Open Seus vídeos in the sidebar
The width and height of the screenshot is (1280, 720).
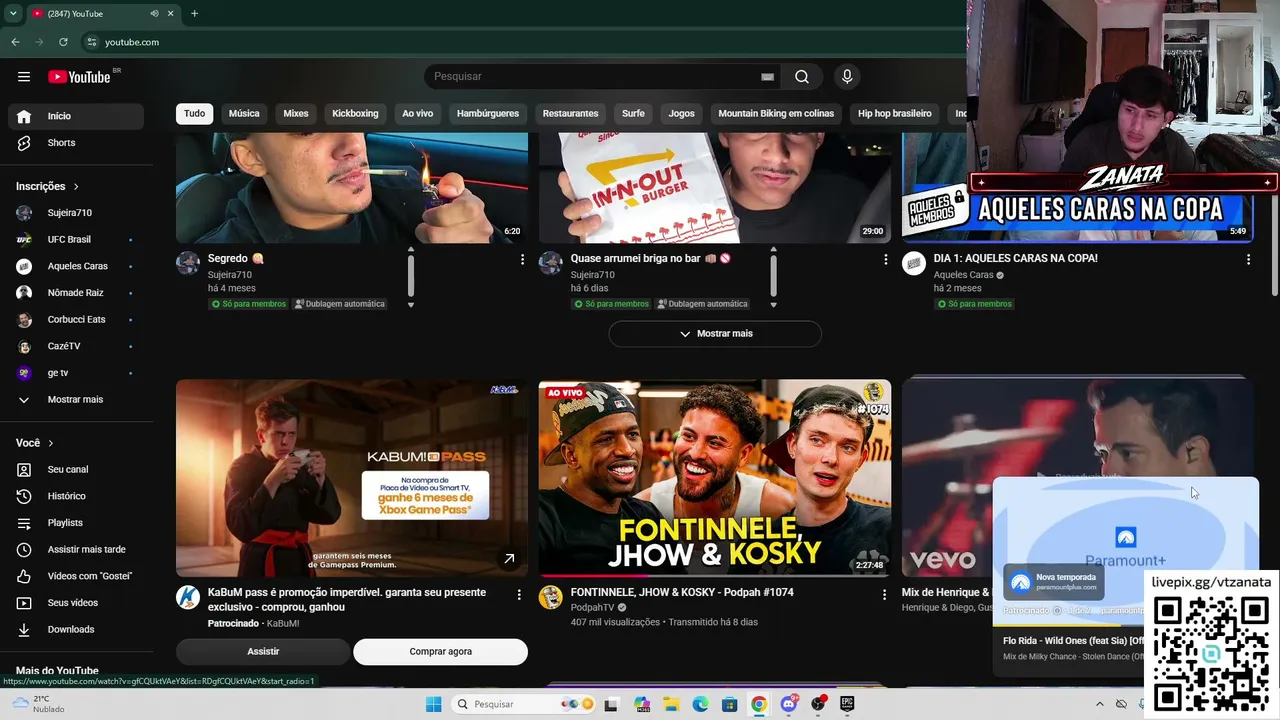click(76, 603)
